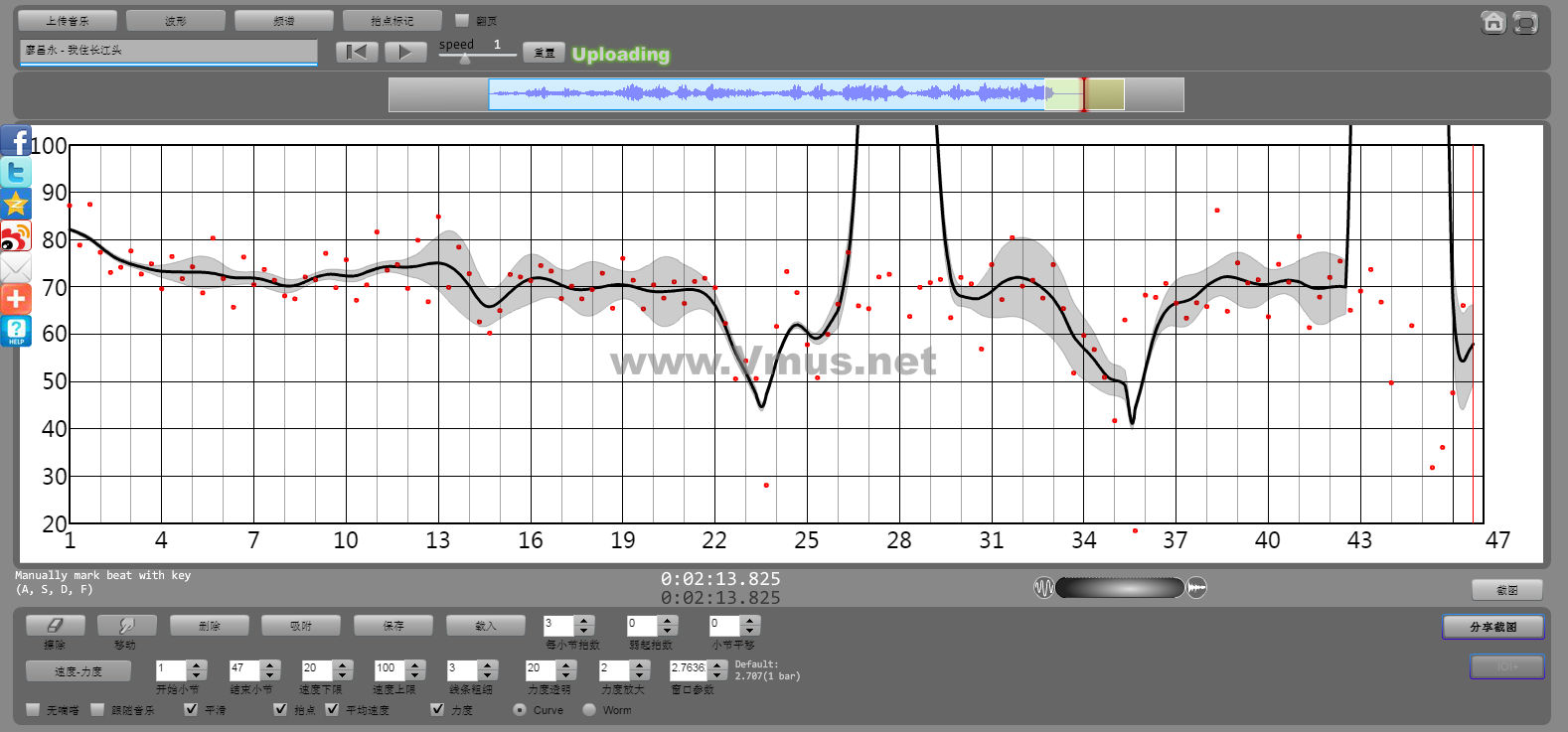The width and height of the screenshot is (1568, 732).
Task: Click the speed slider handle
Action: pos(464,59)
